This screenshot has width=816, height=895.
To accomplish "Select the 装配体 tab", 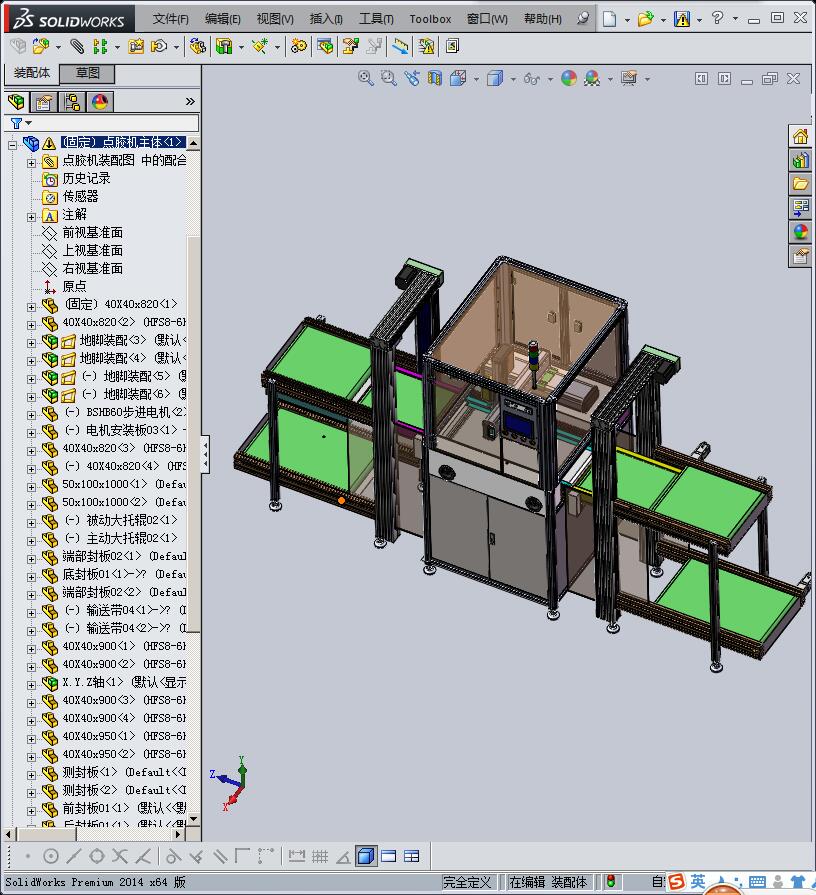I will tap(32, 73).
